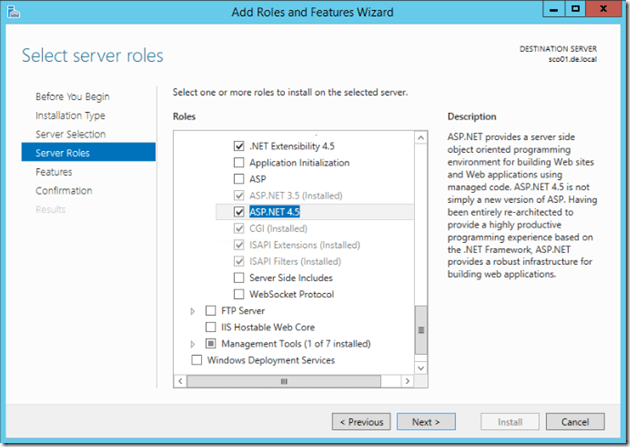Uncheck the .NET Extensibility 4.5 checkbox
Screen dimensions: 630x447
(239, 145)
